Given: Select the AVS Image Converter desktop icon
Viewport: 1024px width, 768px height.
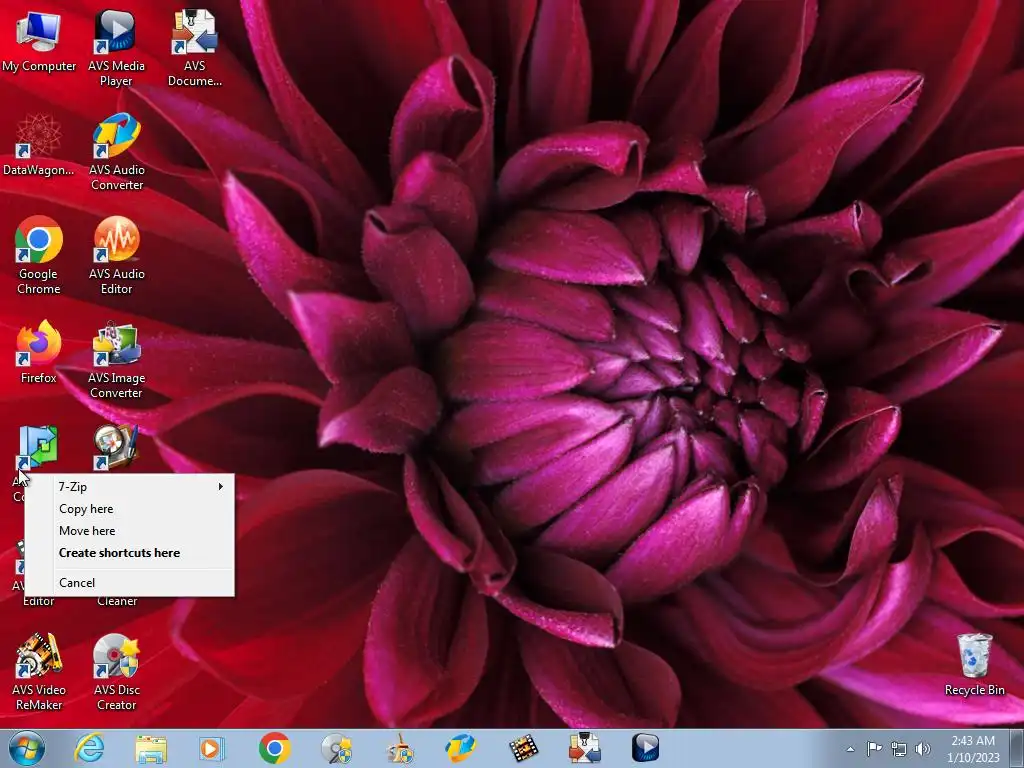Looking at the screenshot, I should pos(116,360).
